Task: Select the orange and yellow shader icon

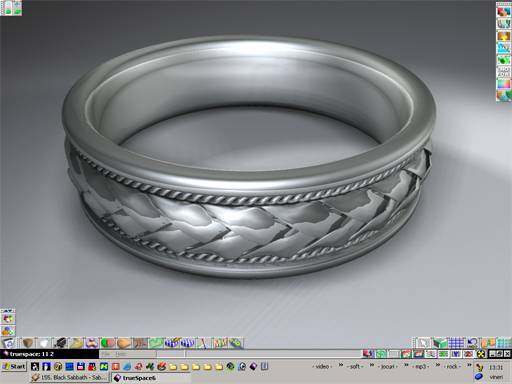Action: click(504, 36)
